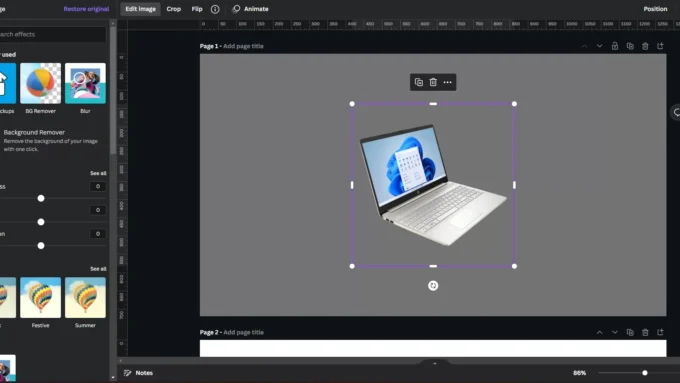Select the laptop image on canvas
This screenshot has width=680, height=383.
pos(433,185)
